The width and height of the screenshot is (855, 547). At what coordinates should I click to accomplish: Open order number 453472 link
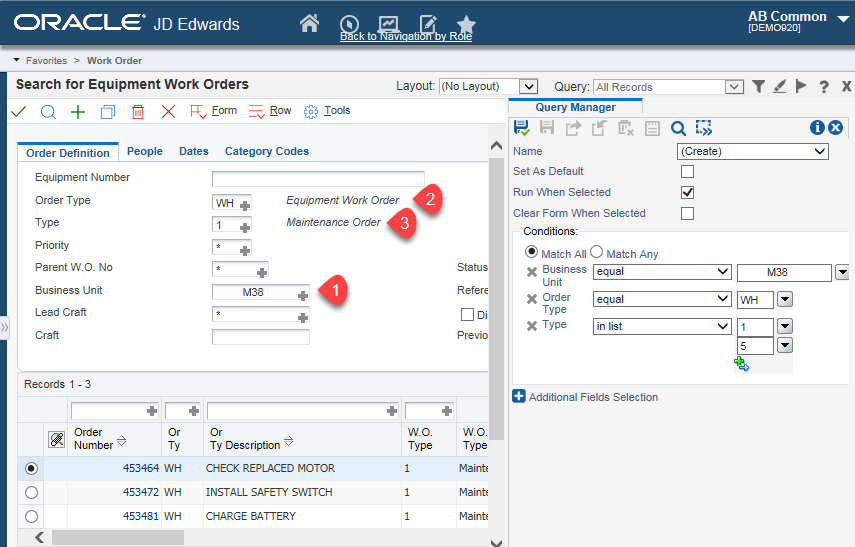[141, 492]
